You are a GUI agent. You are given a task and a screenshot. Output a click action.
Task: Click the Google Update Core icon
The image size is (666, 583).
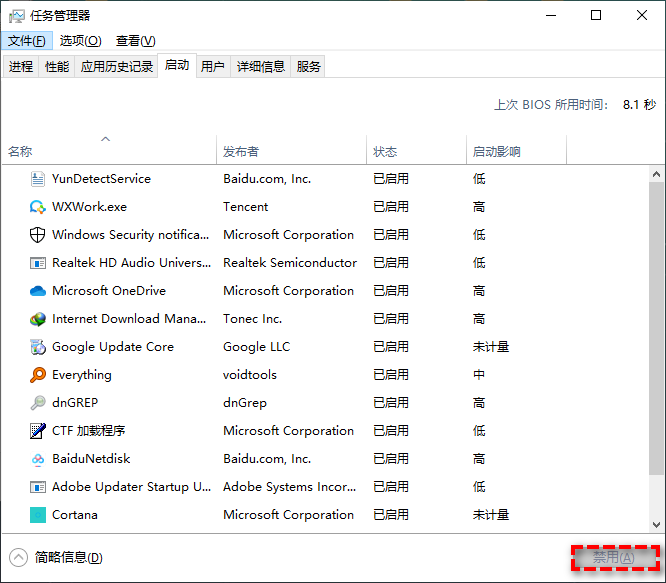pyautogui.click(x=37, y=347)
